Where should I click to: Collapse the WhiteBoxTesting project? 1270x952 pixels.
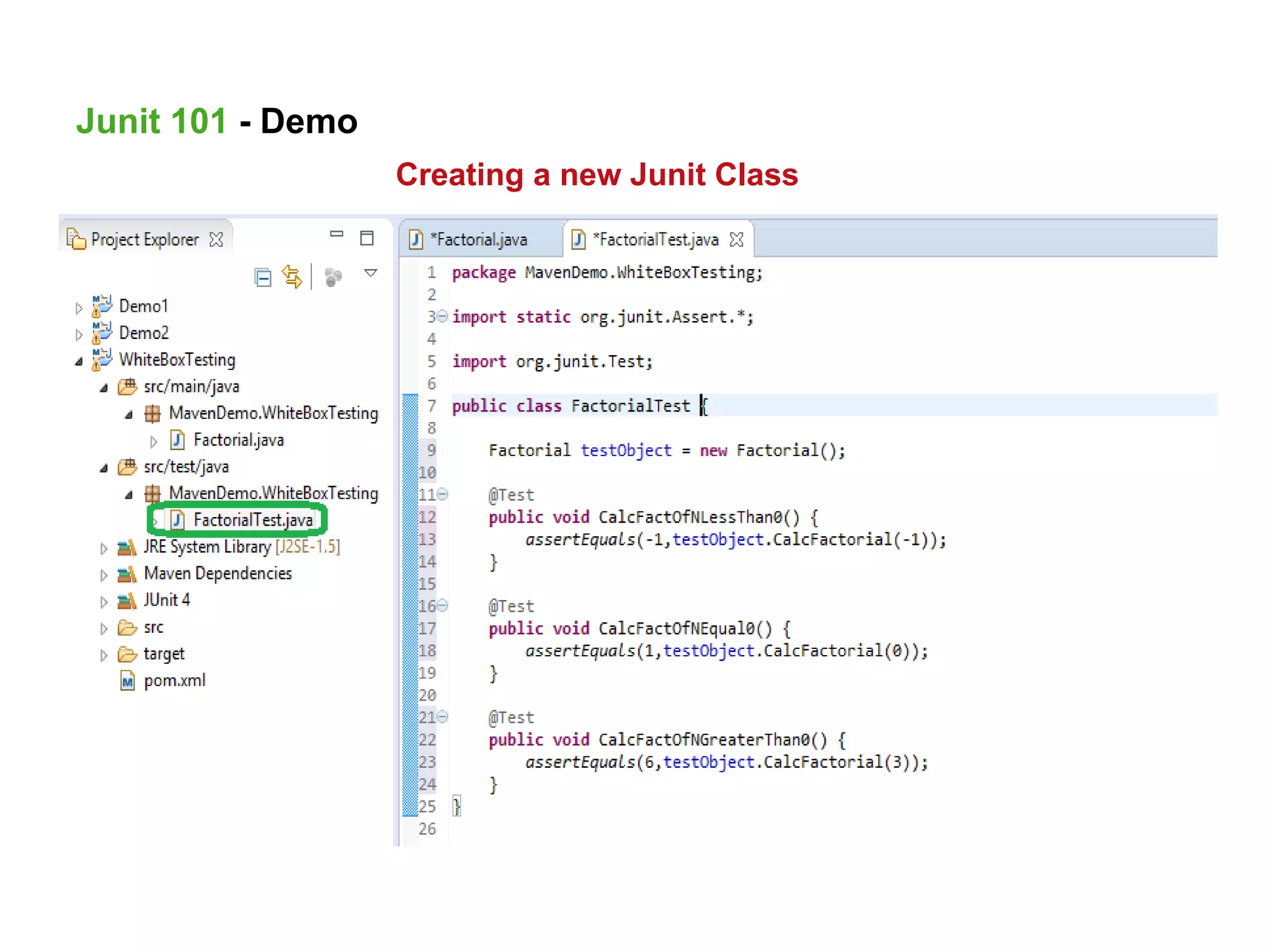point(79,361)
